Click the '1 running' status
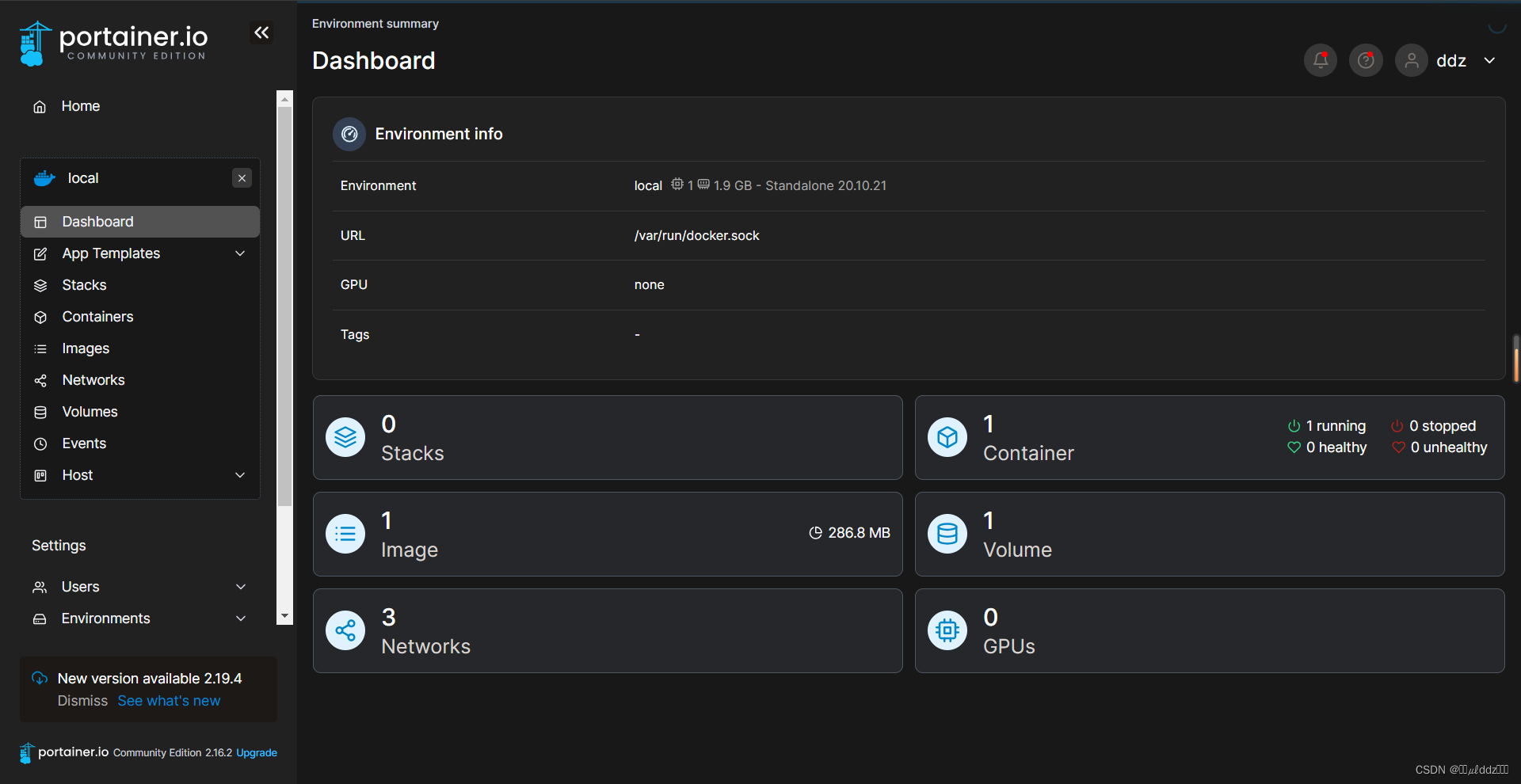Image resolution: width=1521 pixels, height=784 pixels. [1327, 426]
